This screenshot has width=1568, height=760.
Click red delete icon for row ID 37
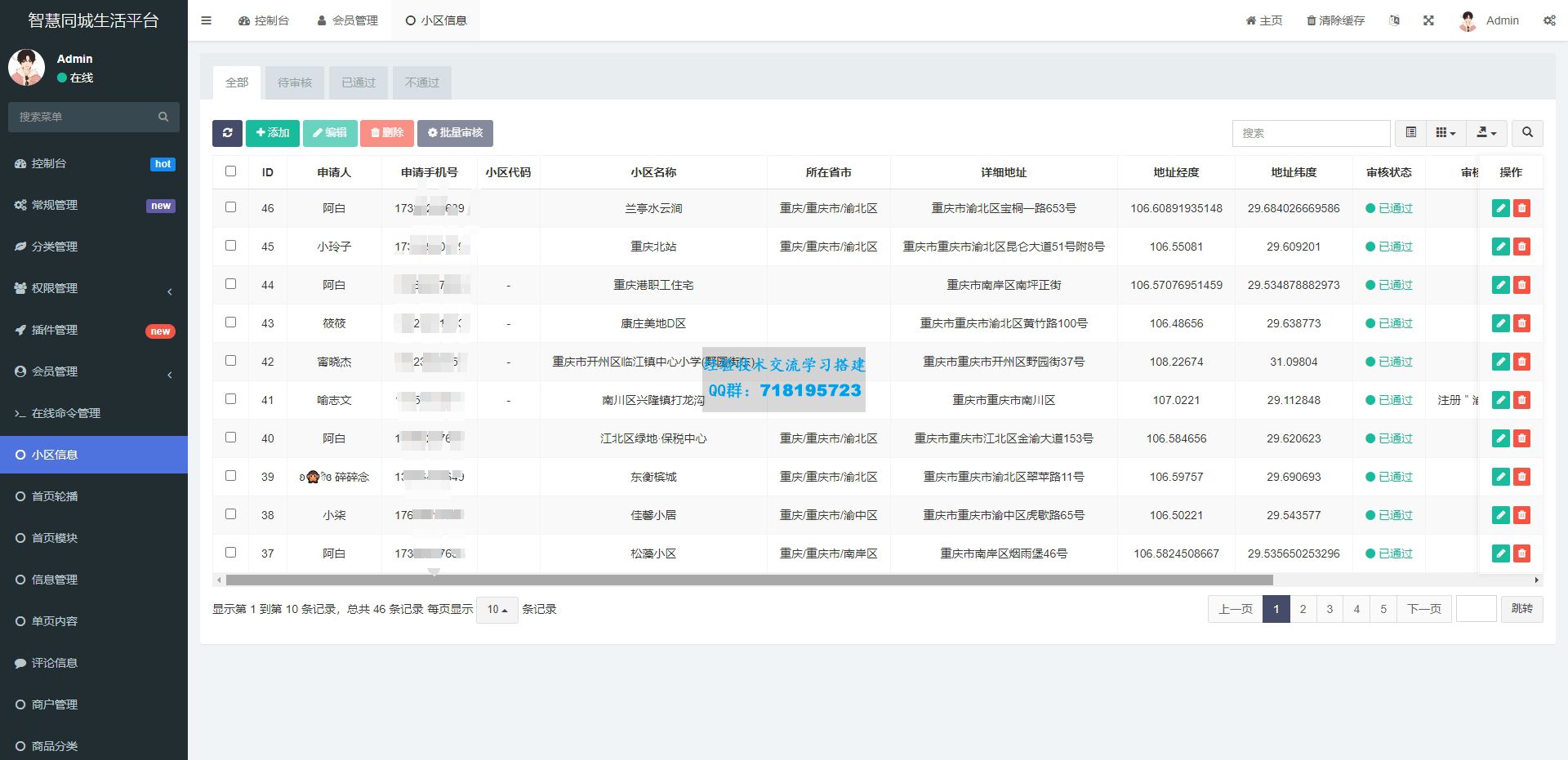point(1521,553)
